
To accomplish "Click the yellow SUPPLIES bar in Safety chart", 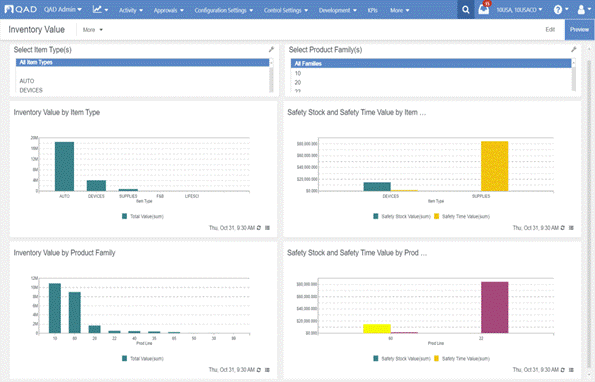I will coord(494,166).
